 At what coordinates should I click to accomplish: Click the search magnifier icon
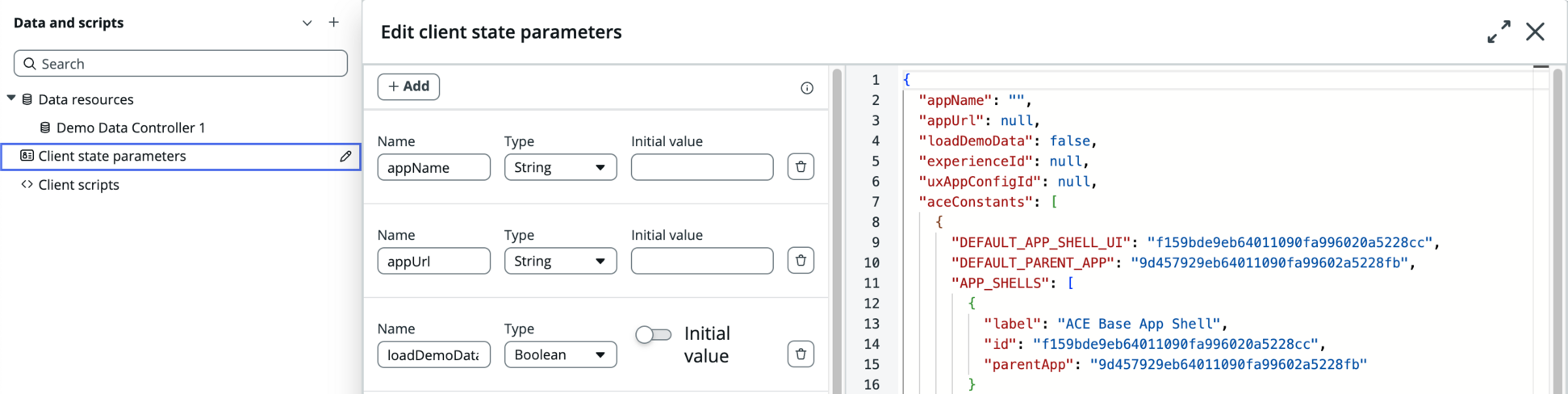tap(30, 64)
